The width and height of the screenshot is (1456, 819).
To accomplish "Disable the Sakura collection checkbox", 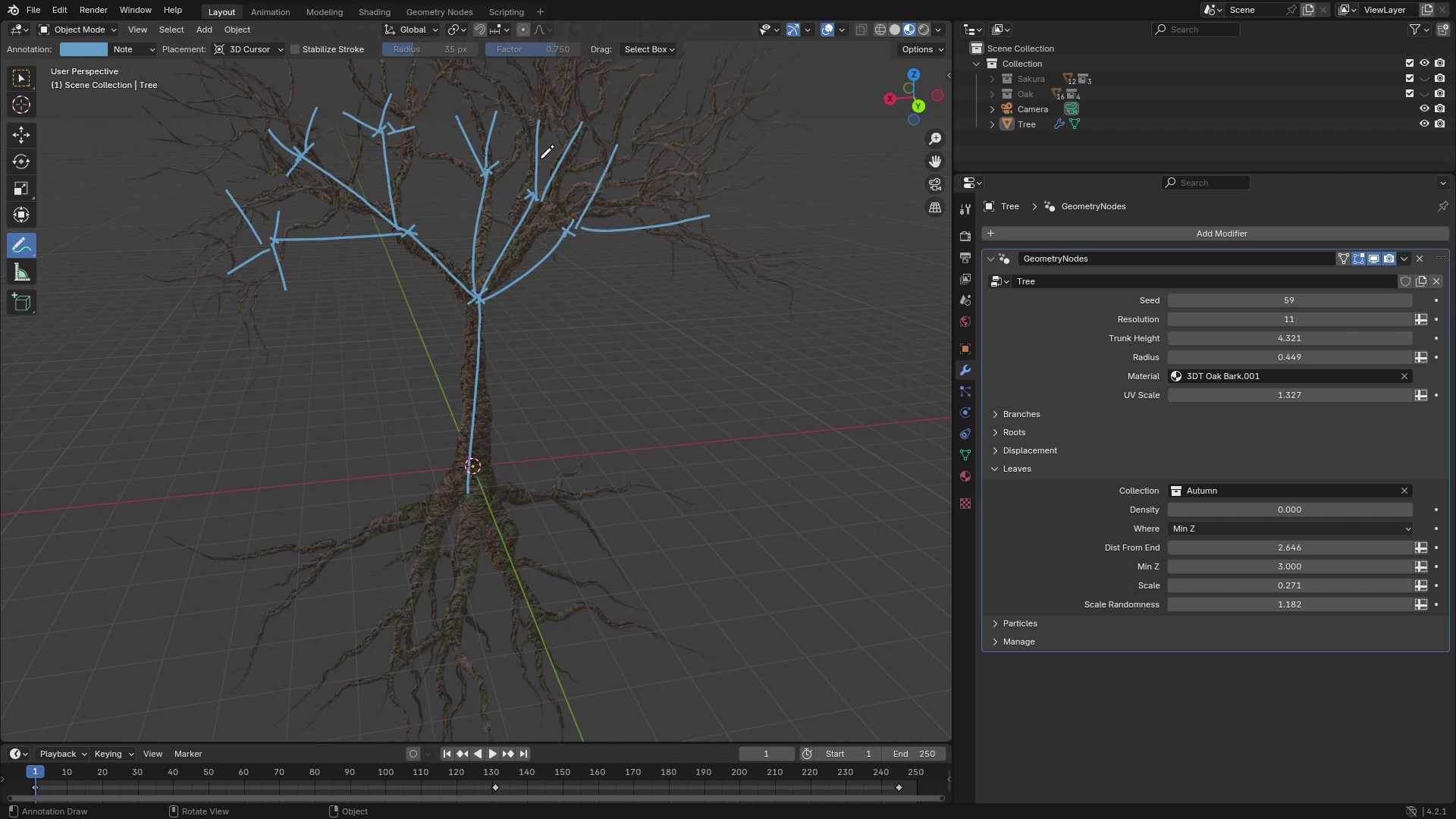I will (1409, 78).
